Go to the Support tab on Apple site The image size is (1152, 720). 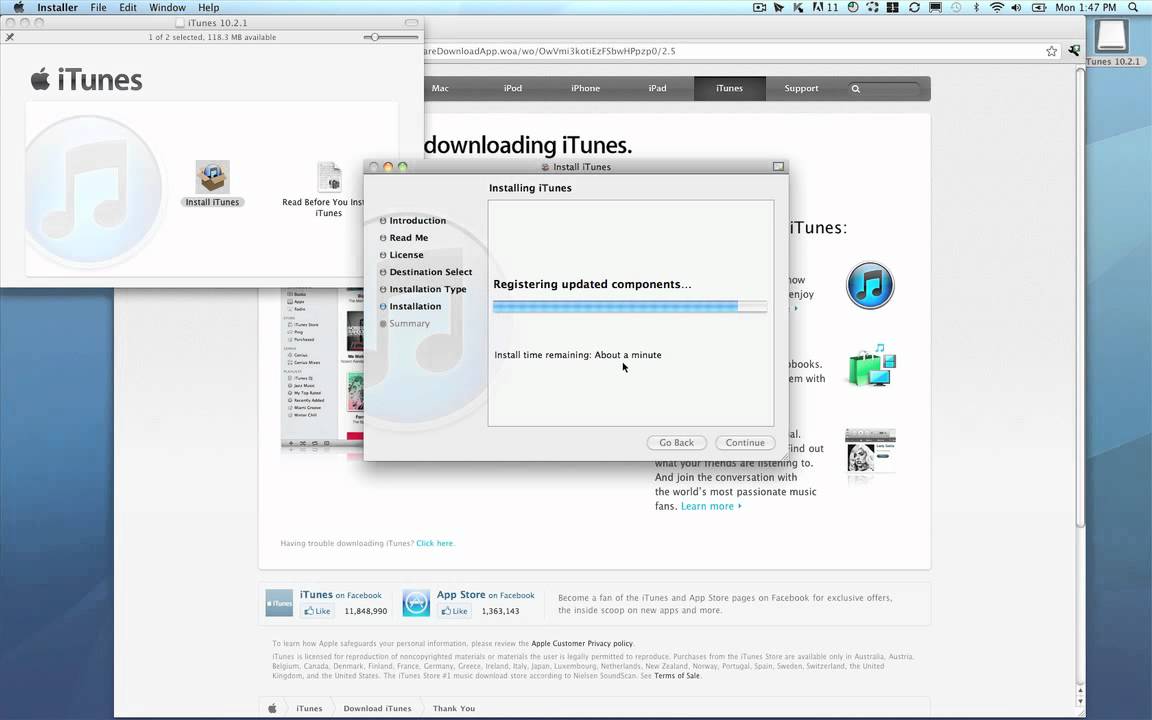pyautogui.click(x=802, y=88)
